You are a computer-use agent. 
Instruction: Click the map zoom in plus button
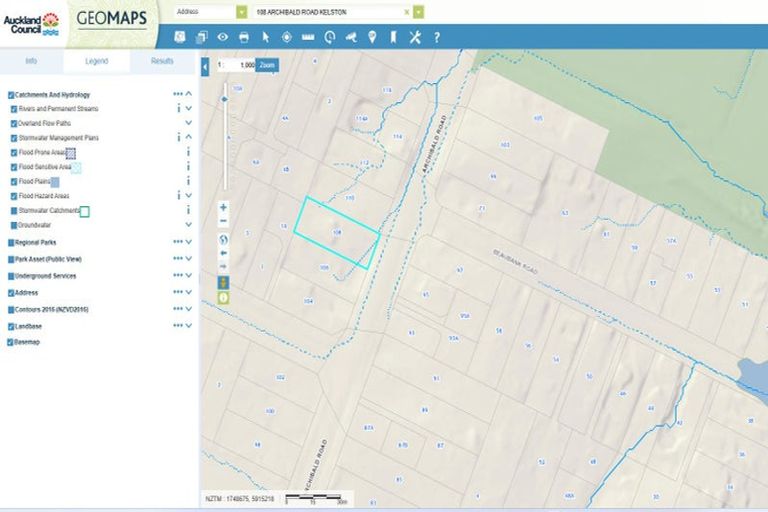click(223, 207)
